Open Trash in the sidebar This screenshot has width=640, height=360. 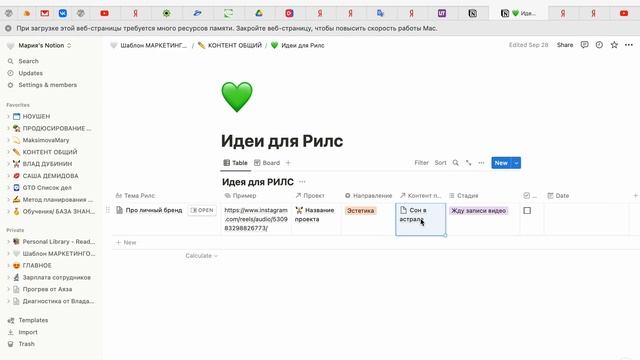point(27,344)
